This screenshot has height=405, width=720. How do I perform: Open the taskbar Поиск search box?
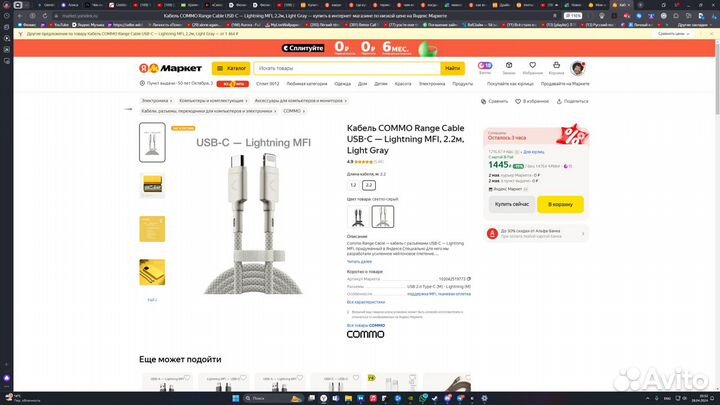273,398
